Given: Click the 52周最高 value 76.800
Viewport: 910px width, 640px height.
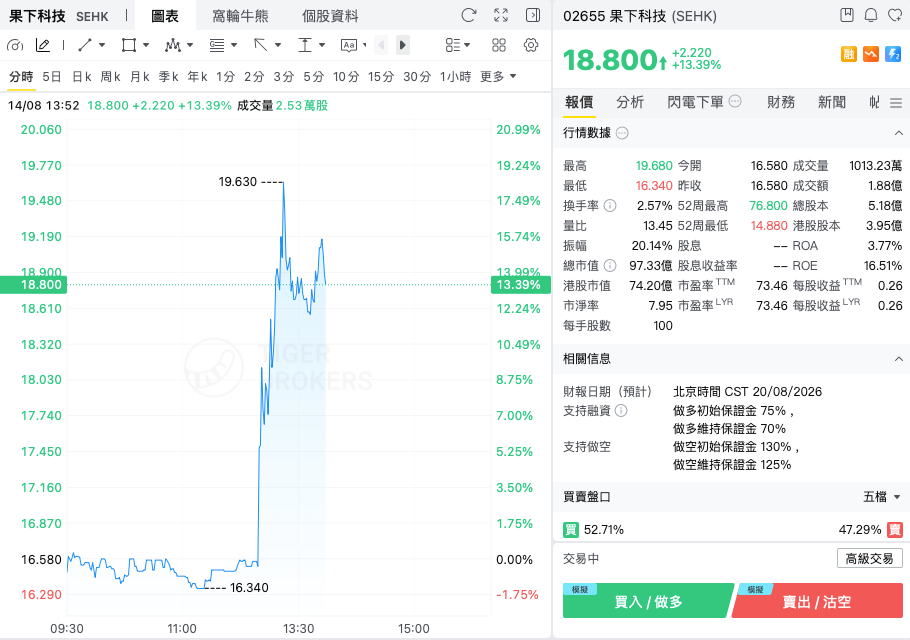Looking at the screenshot, I should pyautogui.click(x=768, y=205).
